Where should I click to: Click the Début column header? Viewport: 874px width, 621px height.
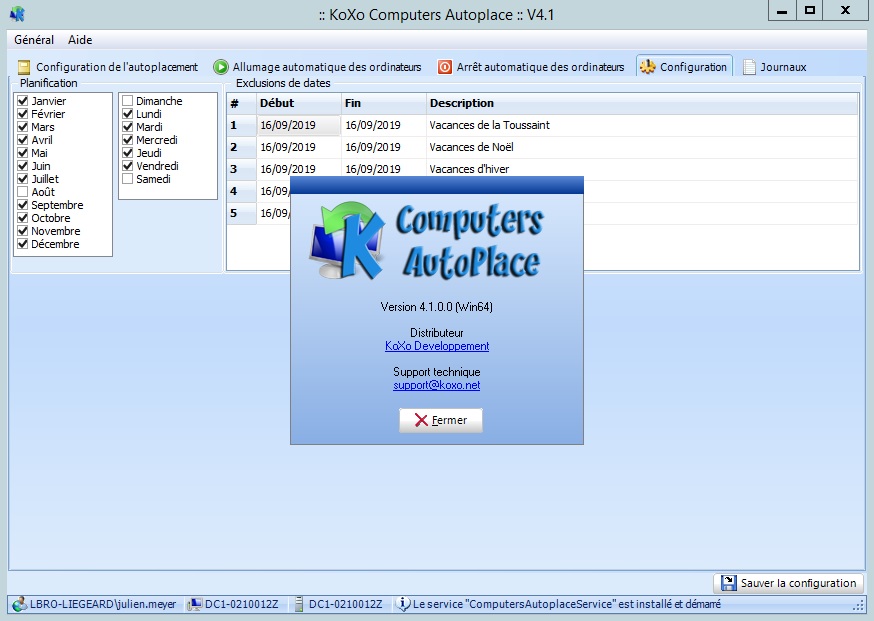(x=299, y=103)
